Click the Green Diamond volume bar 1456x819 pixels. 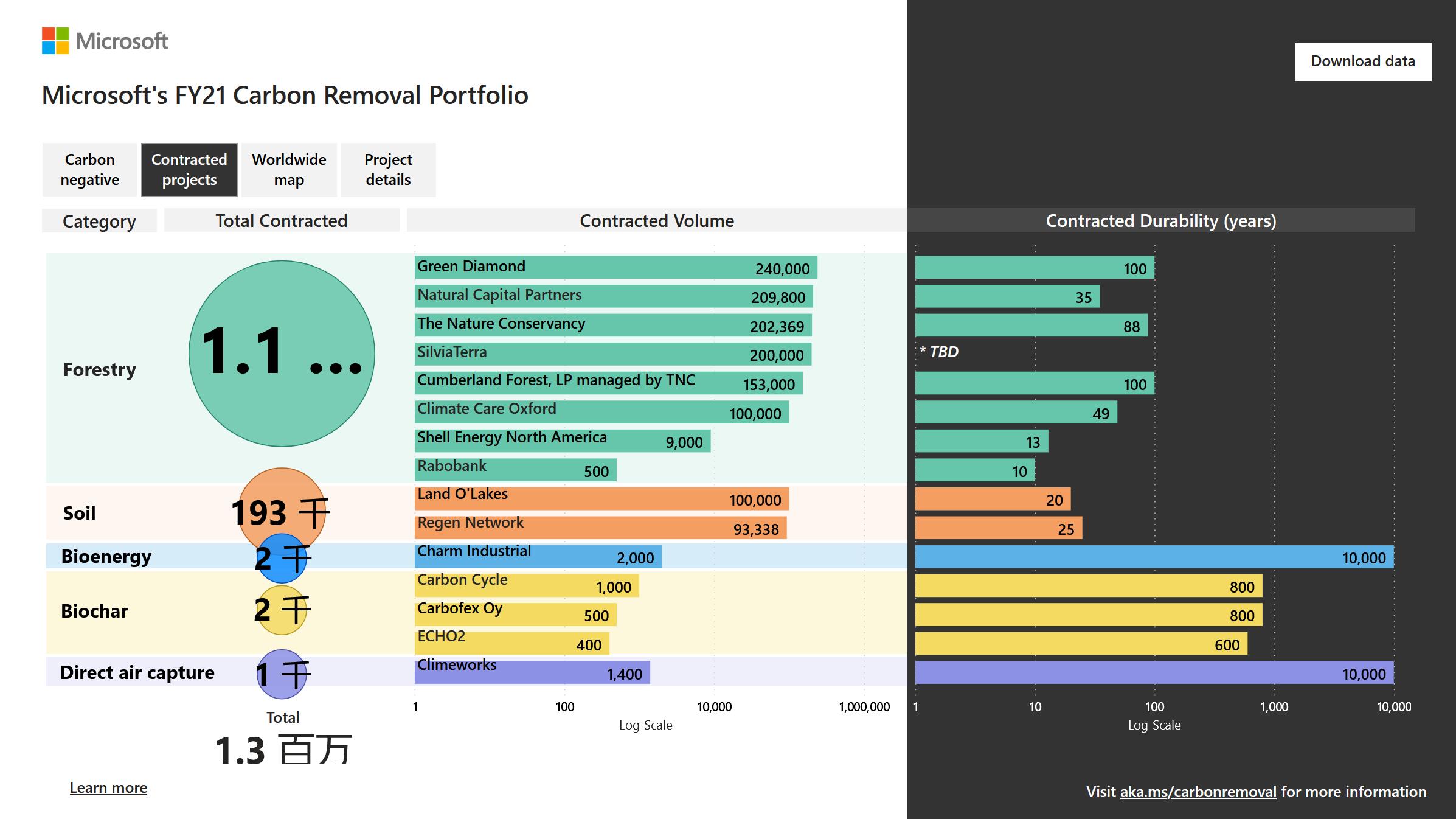[616, 268]
